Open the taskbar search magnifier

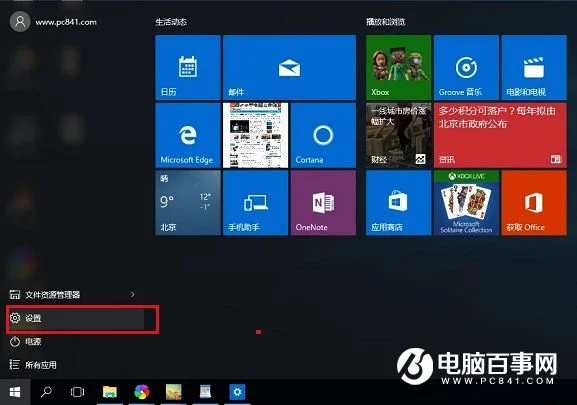point(46,392)
